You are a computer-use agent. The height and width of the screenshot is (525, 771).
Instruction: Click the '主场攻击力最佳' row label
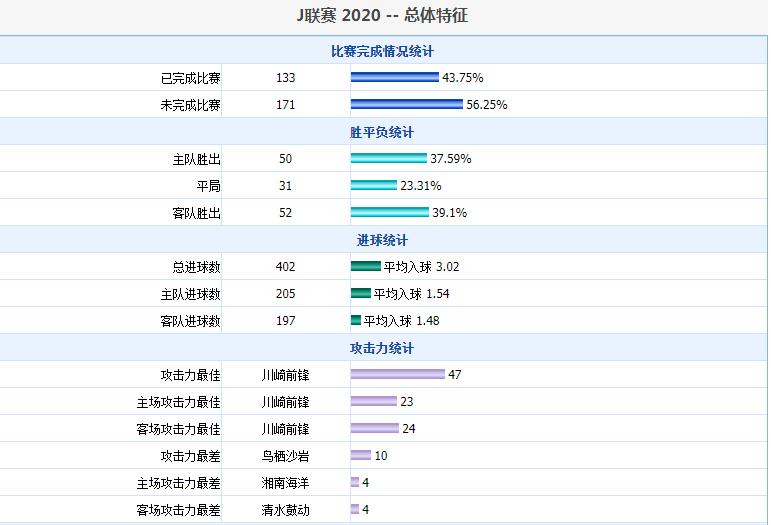[x=178, y=402]
